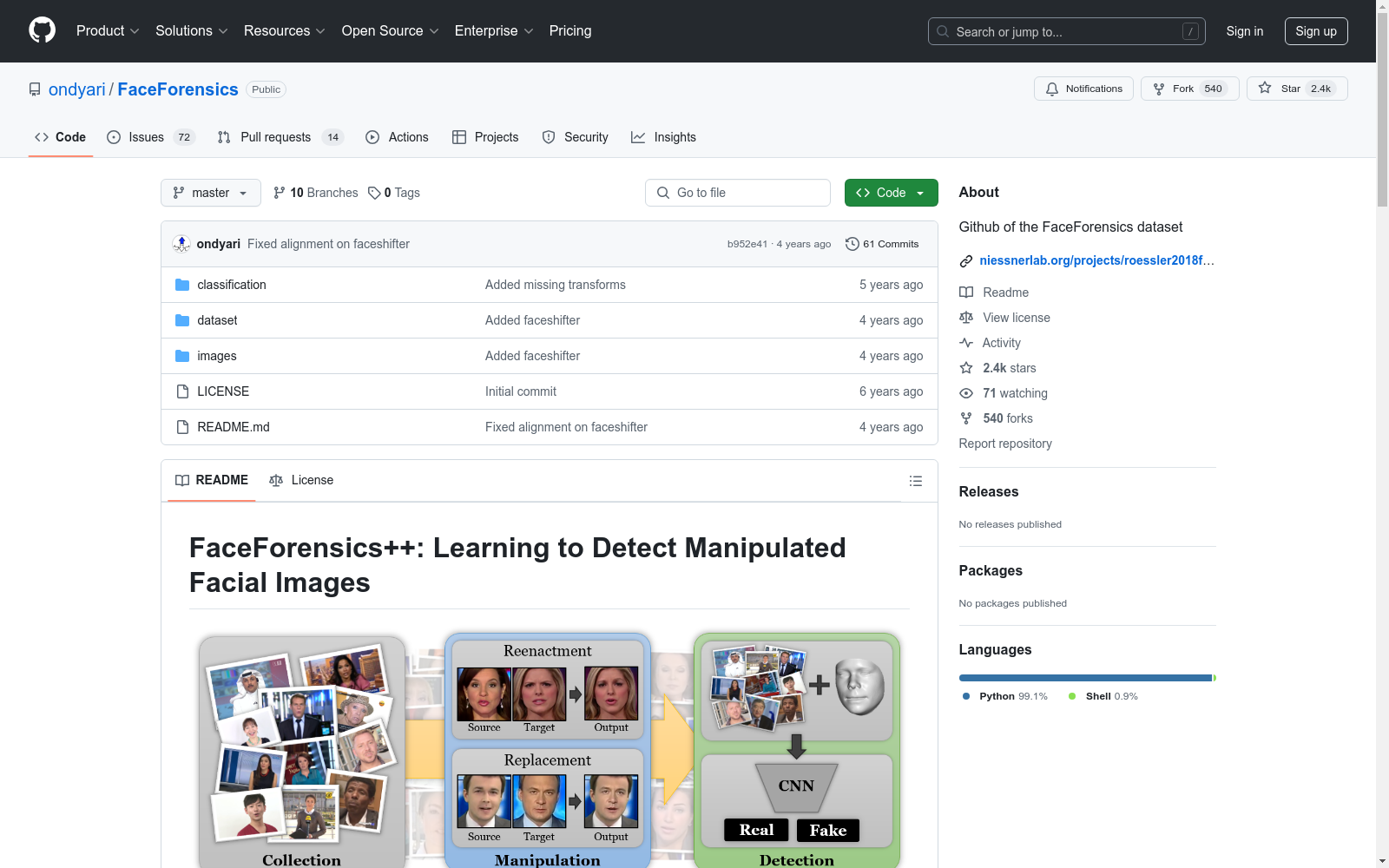Click the Go to file search field

(738, 193)
